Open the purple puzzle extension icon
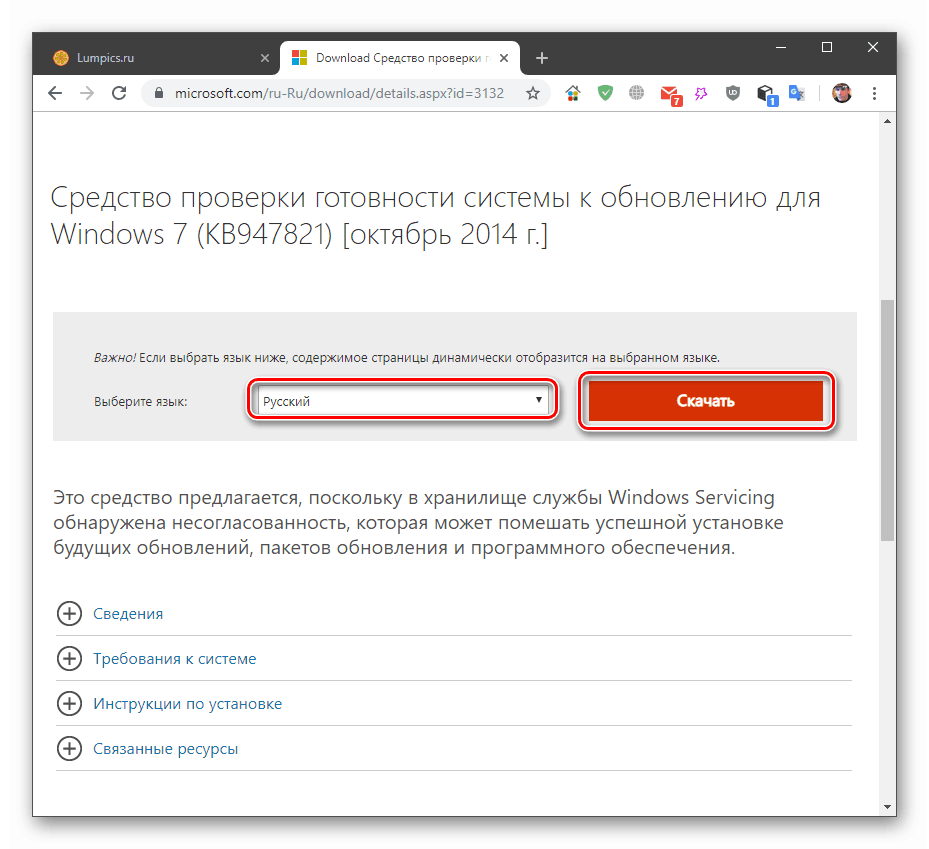 (701, 93)
